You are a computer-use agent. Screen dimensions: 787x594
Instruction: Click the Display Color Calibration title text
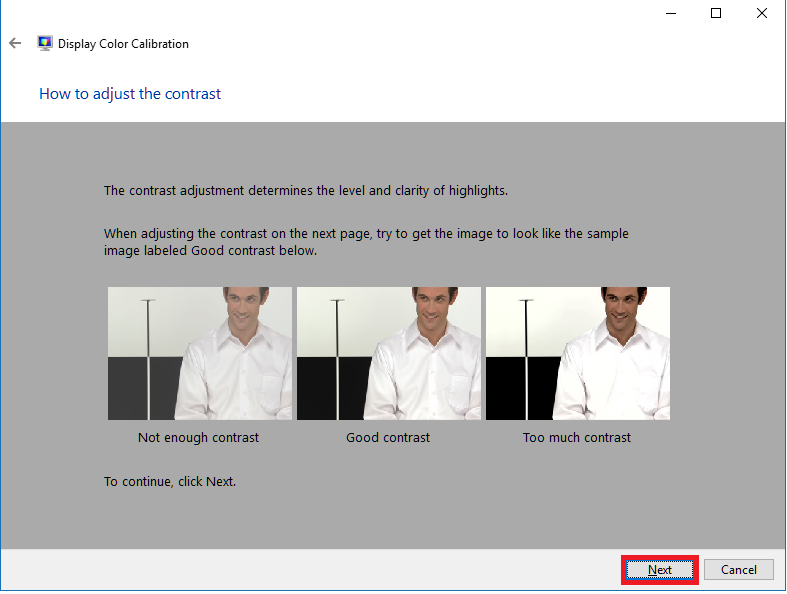tap(123, 44)
